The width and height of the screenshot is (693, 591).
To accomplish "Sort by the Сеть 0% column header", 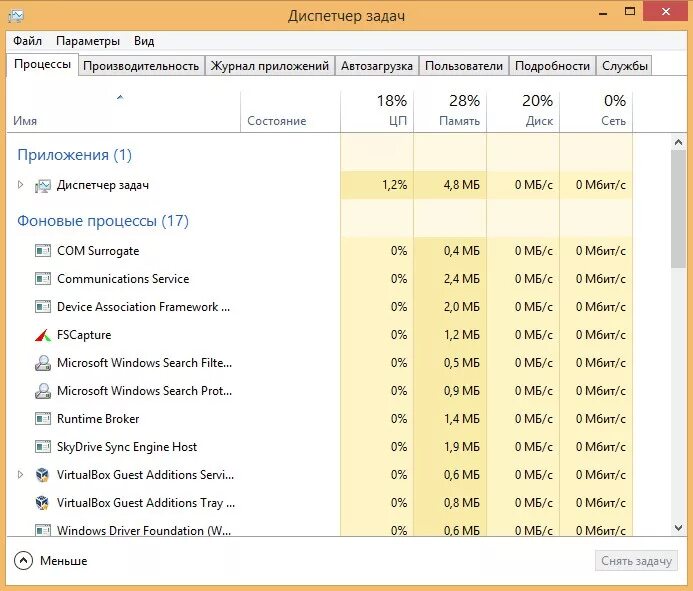I will 596,111.
